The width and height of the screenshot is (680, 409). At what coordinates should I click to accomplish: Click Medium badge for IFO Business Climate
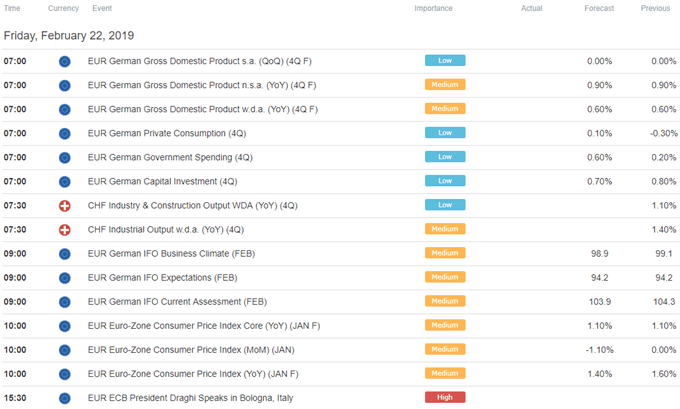[x=445, y=253]
